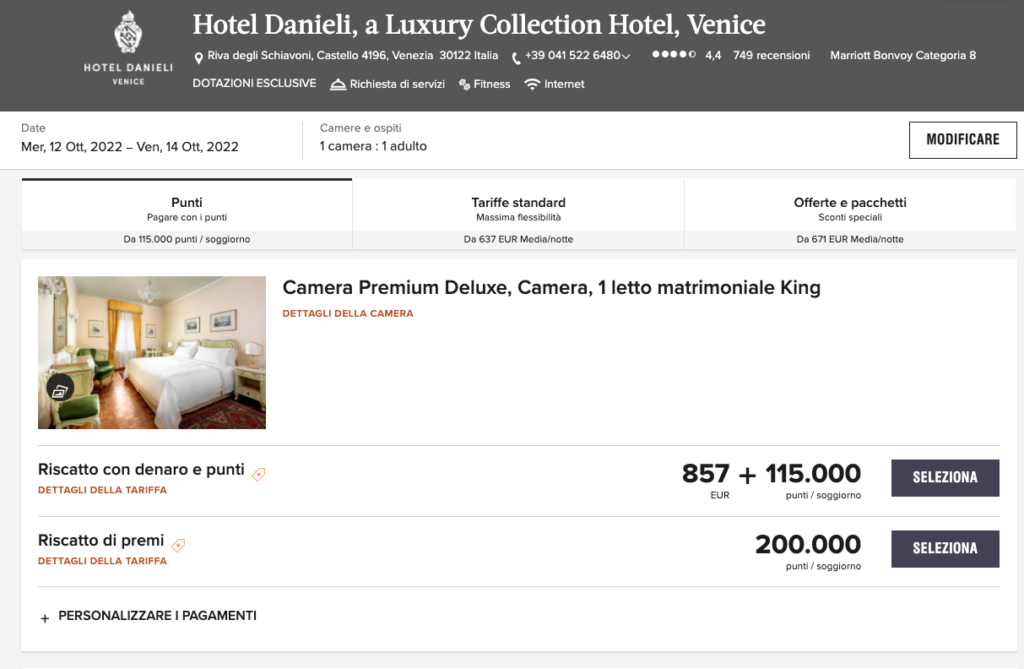Click the phone handset icon

(x=516, y=58)
